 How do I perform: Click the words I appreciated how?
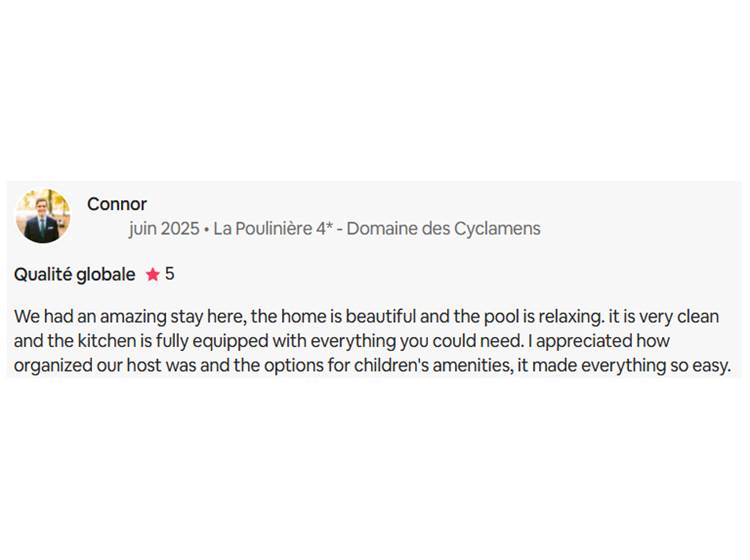(x=598, y=341)
